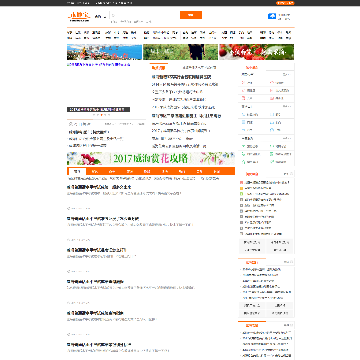Click into the header search box
The width and height of the screenshot is (360, 360).
pyautogui.click(x=145, y=15)
